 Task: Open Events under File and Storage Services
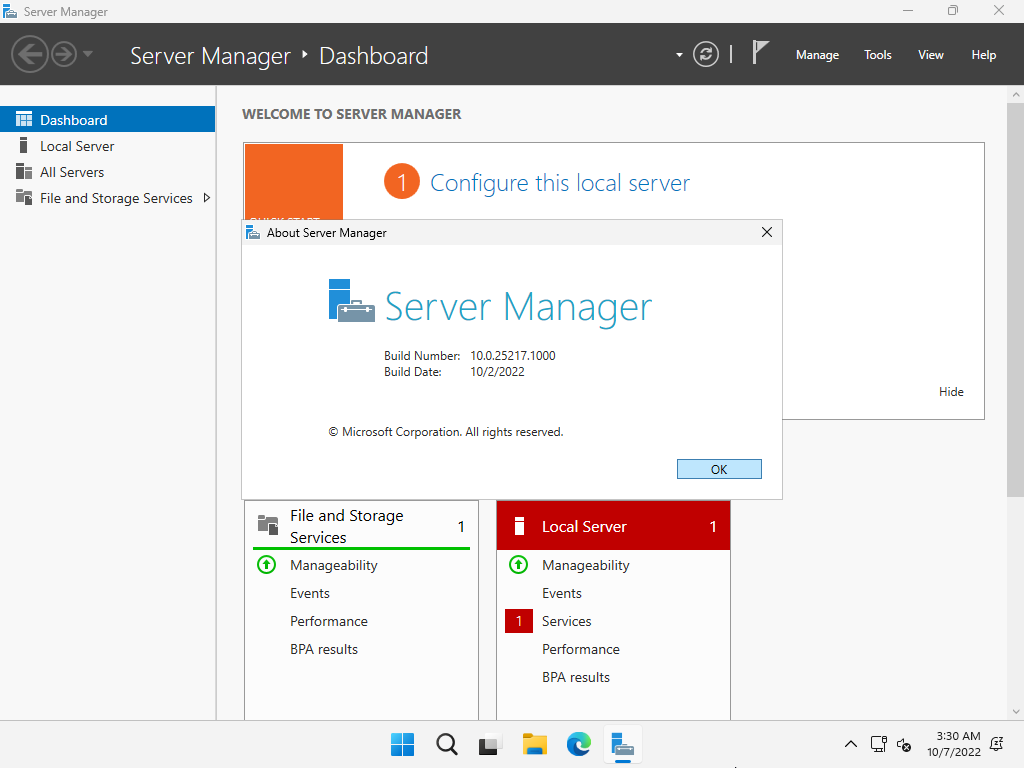click(x=310, y=593)
